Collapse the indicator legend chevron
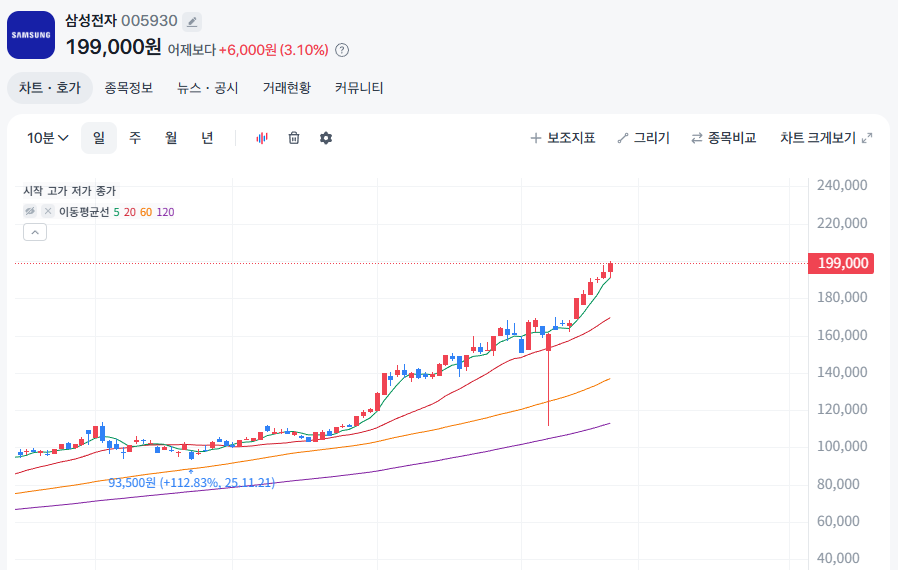This screenshot has height=570, width=898. coord(35,232)
